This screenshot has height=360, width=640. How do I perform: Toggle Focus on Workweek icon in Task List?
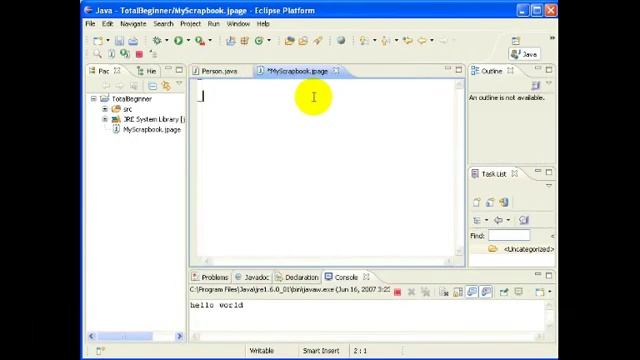(x=524, y=220)
